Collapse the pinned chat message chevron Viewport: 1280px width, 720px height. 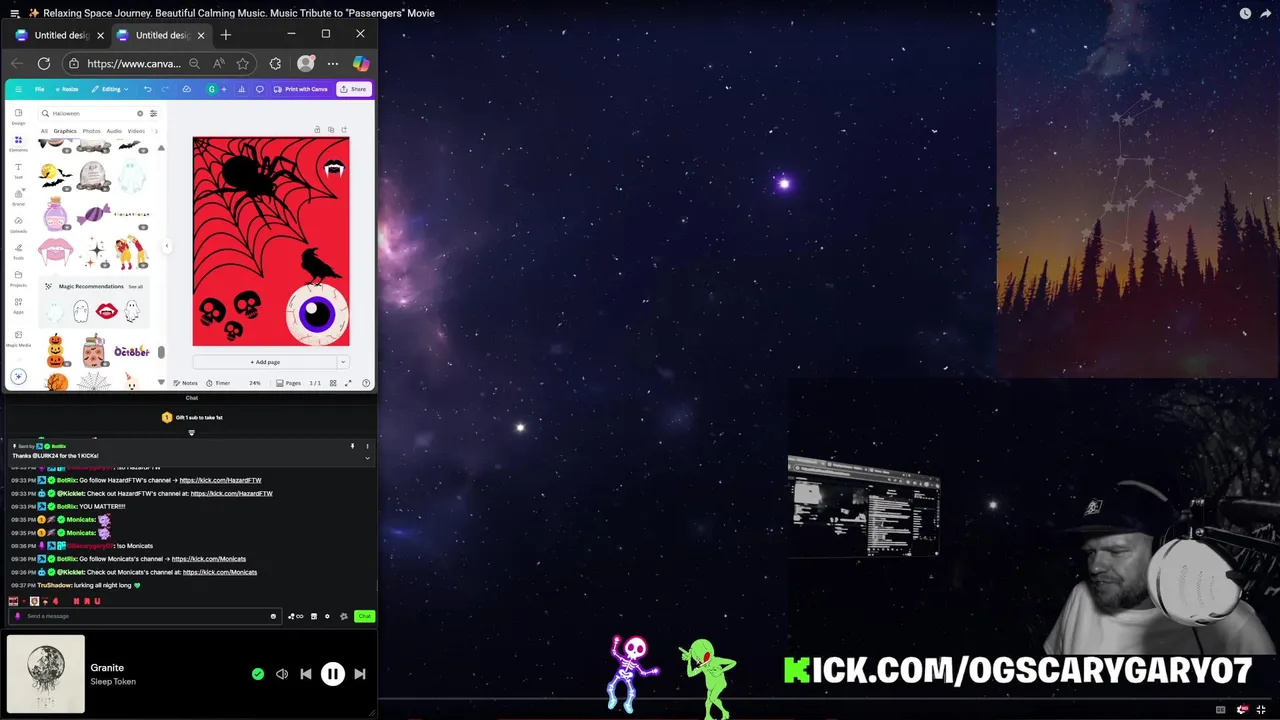(x=367, y=458)
